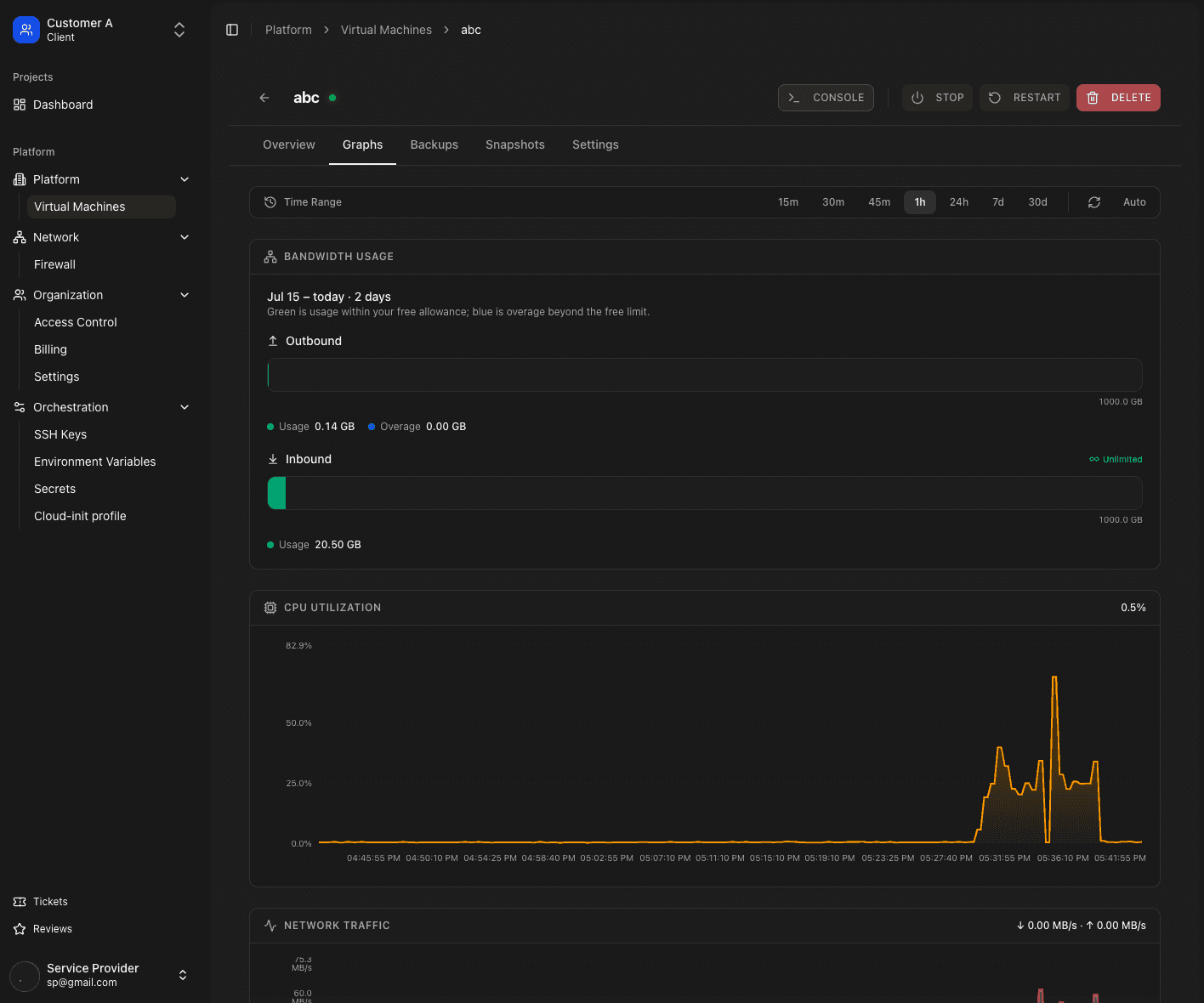Click the green VM running status dot

coord(332,98)
